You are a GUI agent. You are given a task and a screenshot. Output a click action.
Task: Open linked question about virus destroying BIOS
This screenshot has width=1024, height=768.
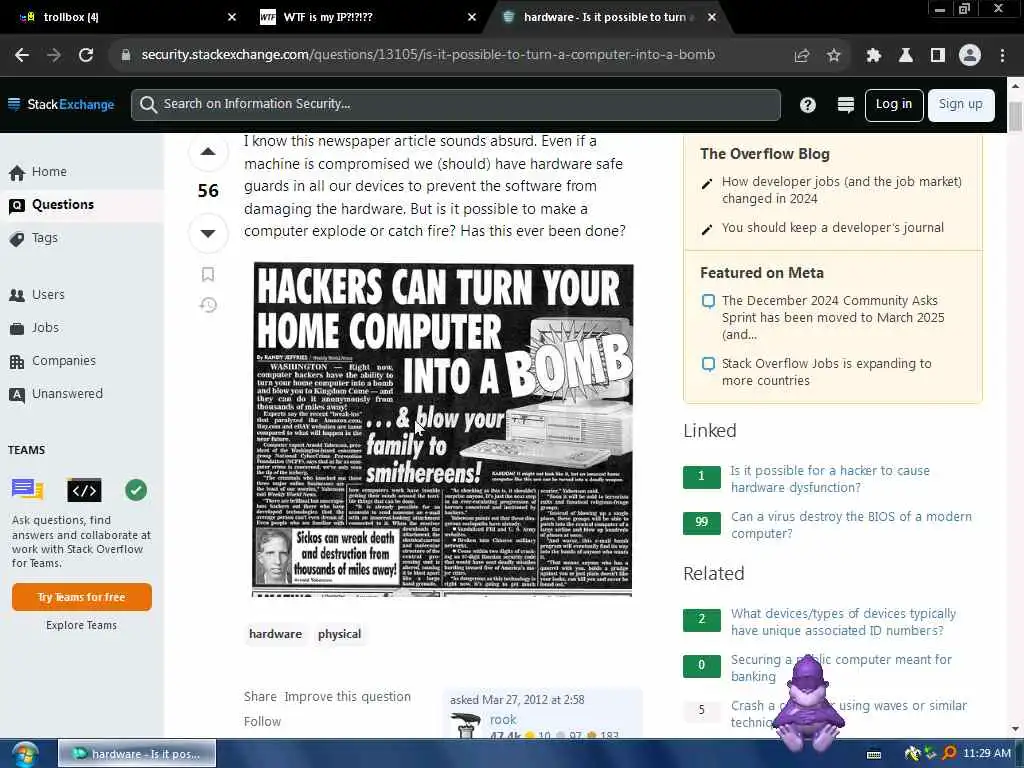coord(851,525)
